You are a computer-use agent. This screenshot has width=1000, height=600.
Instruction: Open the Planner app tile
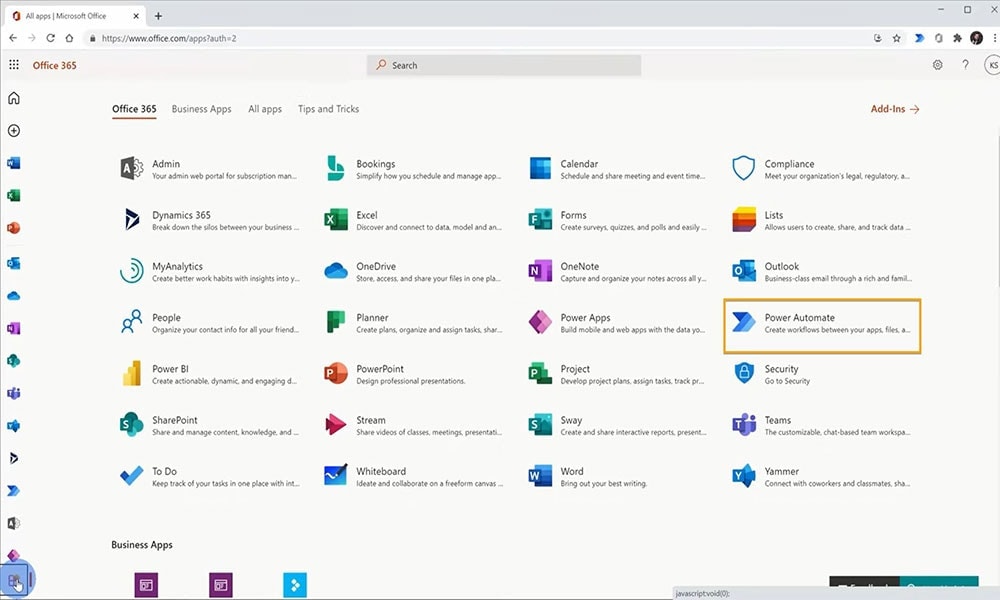413,323
